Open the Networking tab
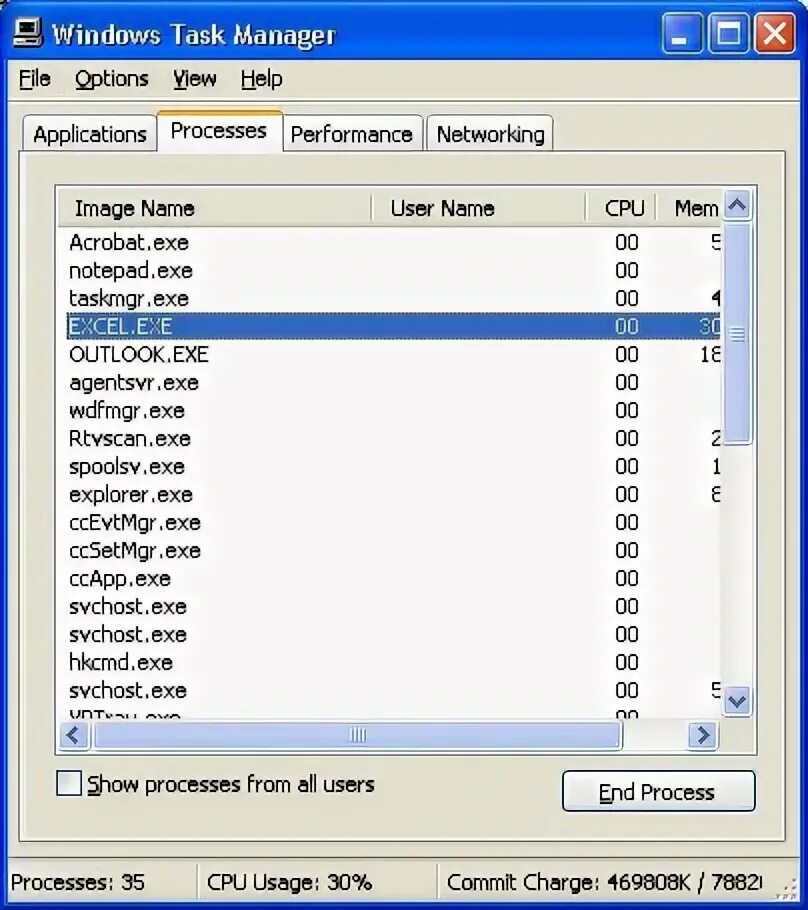This screenshot has height=910, width=808. tap(490, 134)
